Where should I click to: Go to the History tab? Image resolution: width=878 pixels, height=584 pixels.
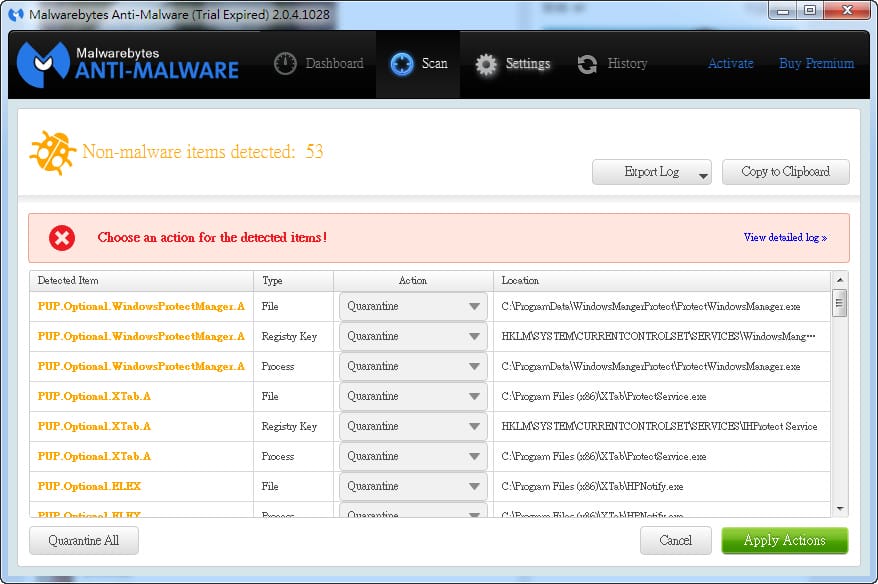(x=612, y=64)
